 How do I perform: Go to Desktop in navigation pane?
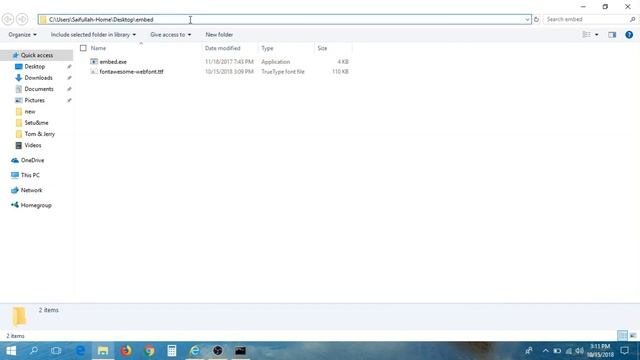pyautogui.click(x=35, y=67)
